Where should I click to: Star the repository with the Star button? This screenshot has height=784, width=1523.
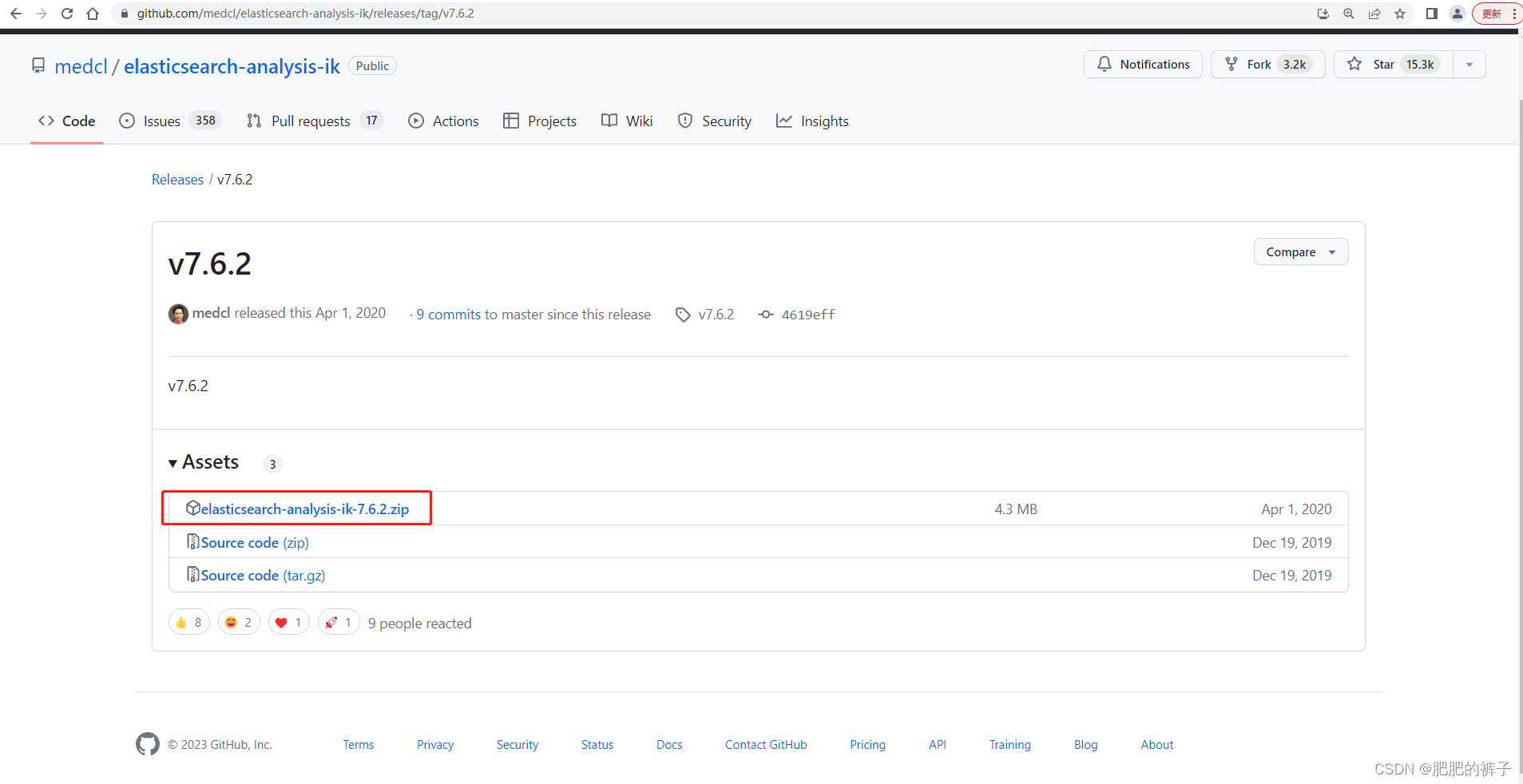coord(1394,65)
